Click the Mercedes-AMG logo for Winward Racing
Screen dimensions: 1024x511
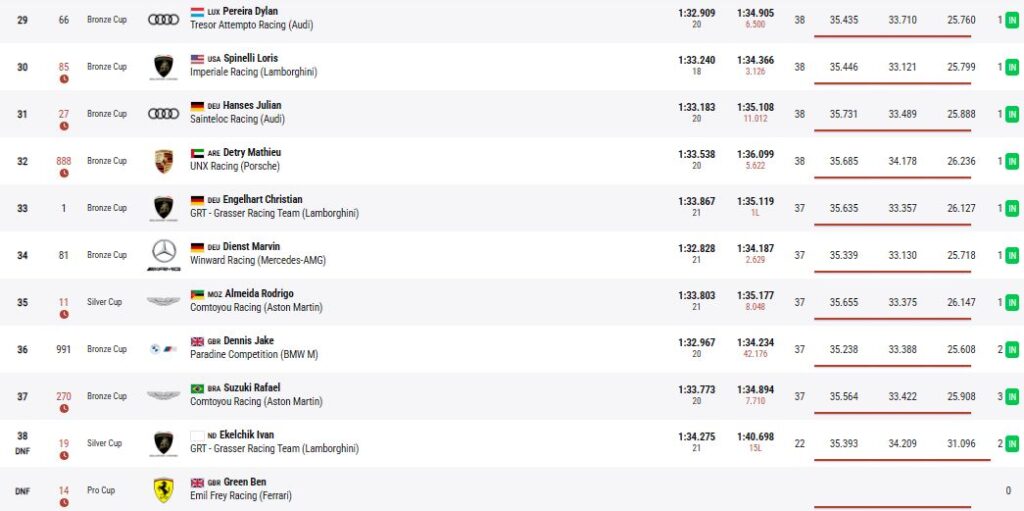click(163, 254)
